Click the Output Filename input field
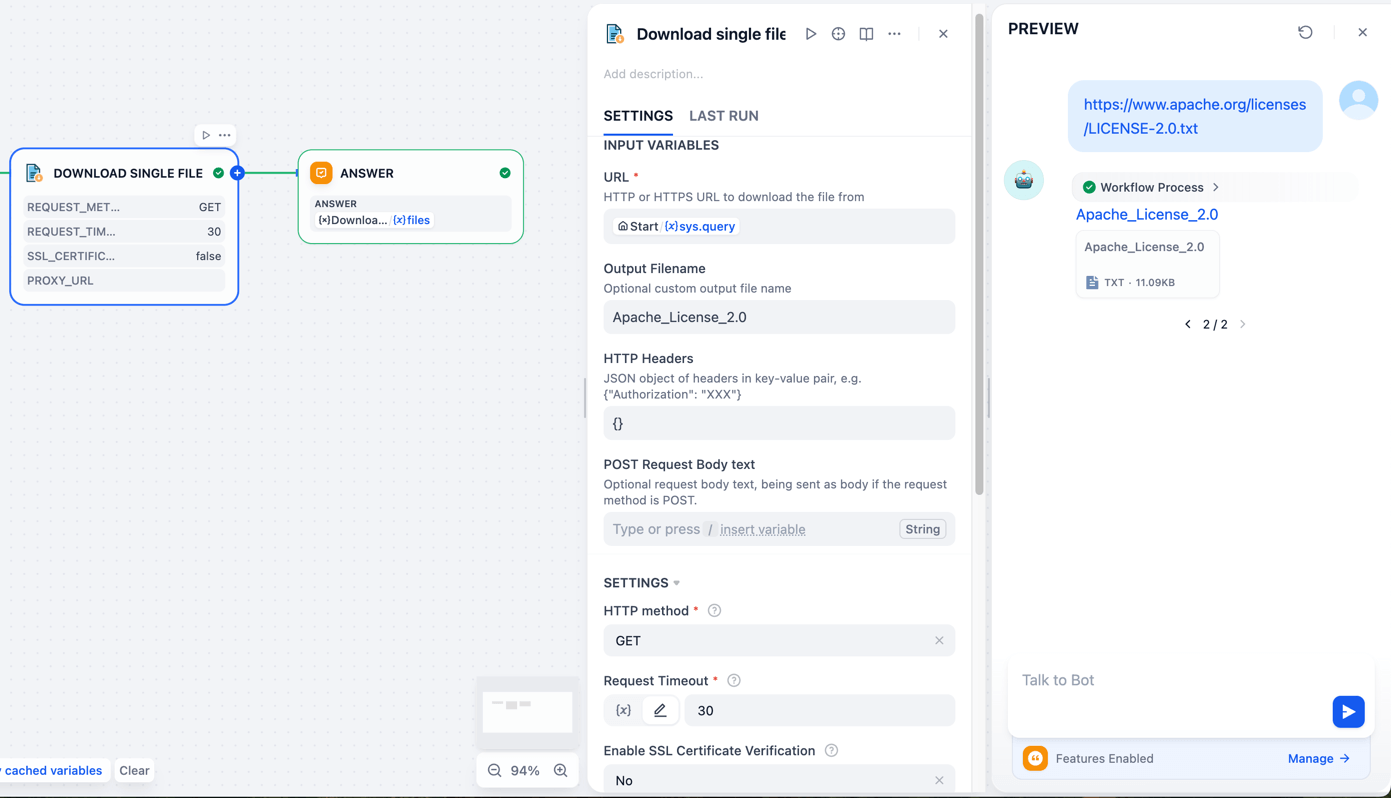1391x798 pixels. point(779,318)
